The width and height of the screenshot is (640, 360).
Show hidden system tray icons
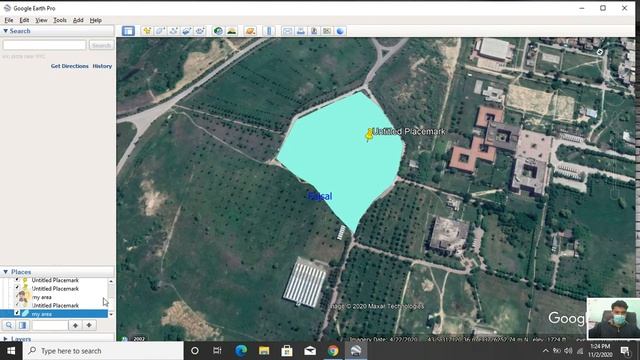tap(546, 351)
